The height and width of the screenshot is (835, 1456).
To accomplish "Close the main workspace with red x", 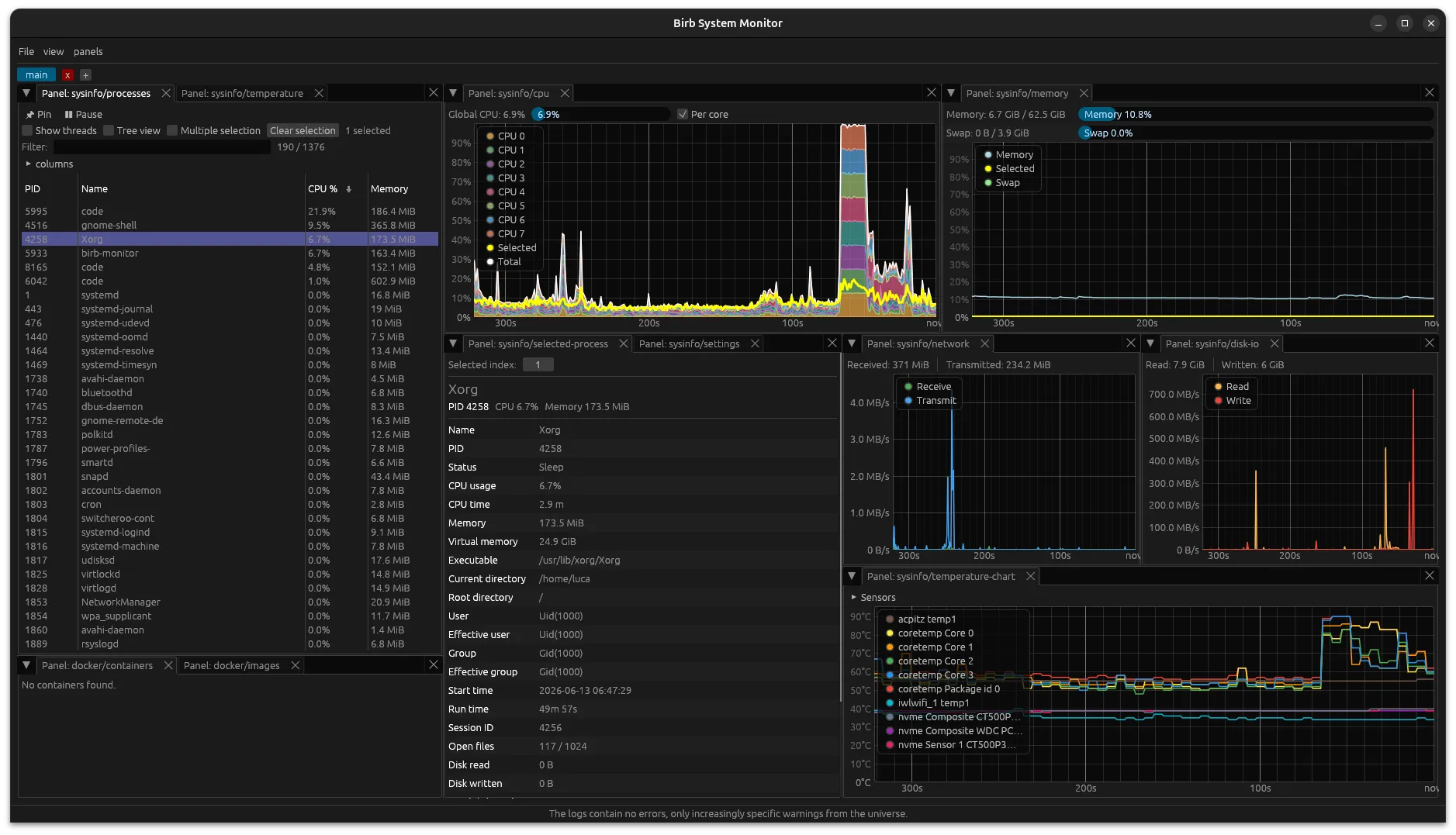I will click(x=67, y=75).
